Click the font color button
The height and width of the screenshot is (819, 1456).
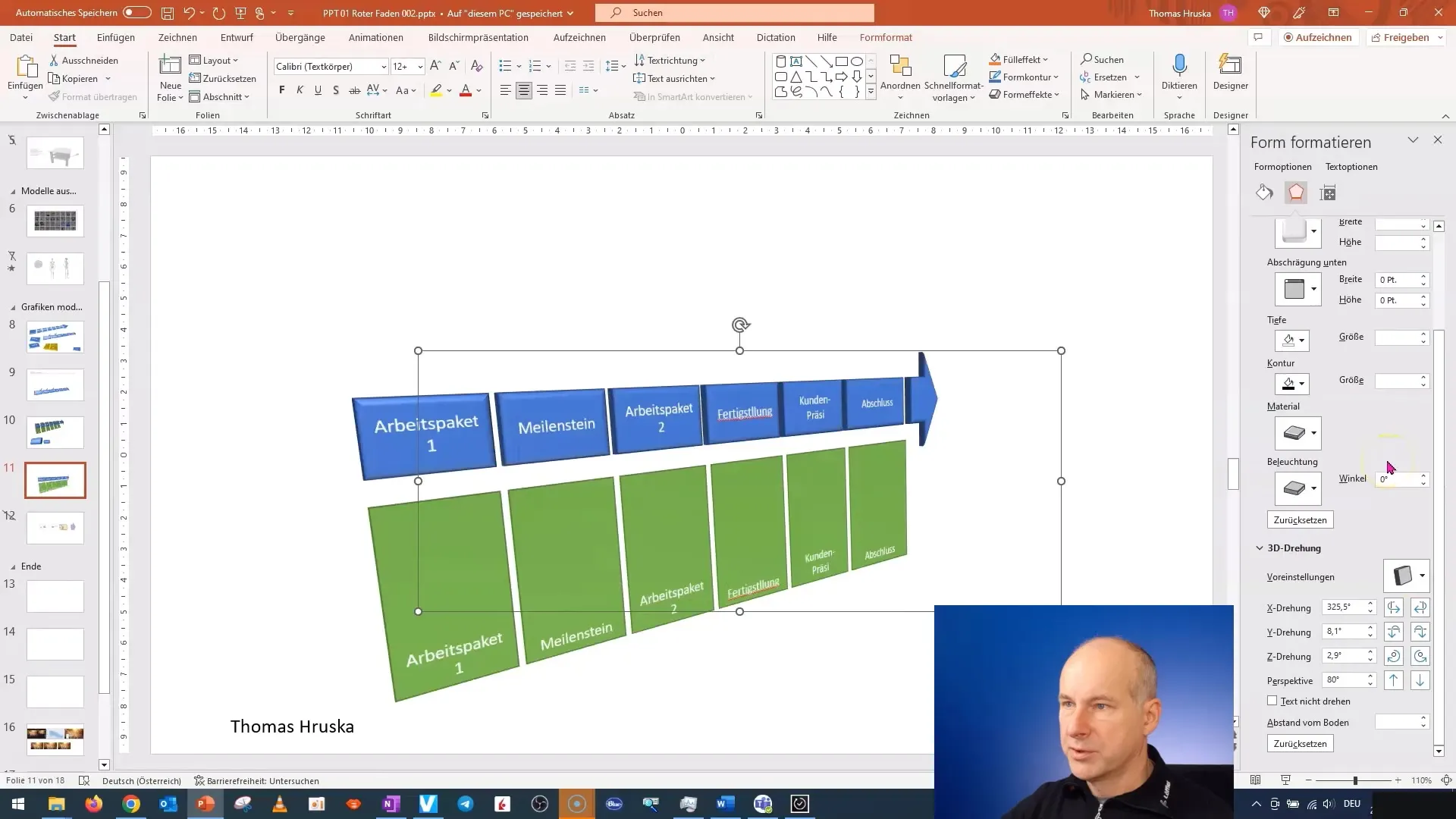click(466, 90)
